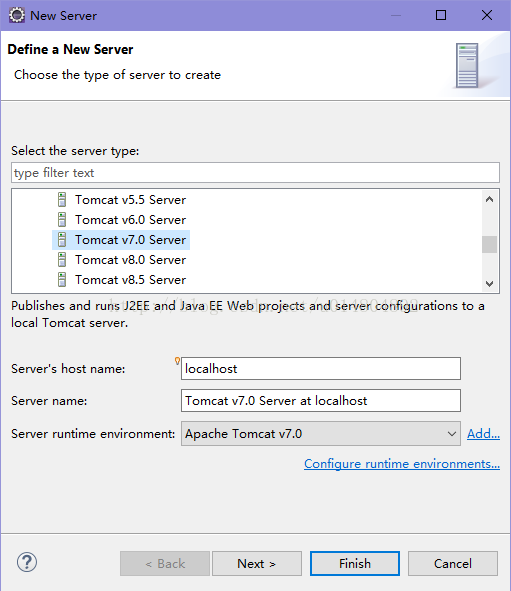Screen dimensions: 511x591
Task: Click the server tower wizard image
Action: click(x=467, y=65)
